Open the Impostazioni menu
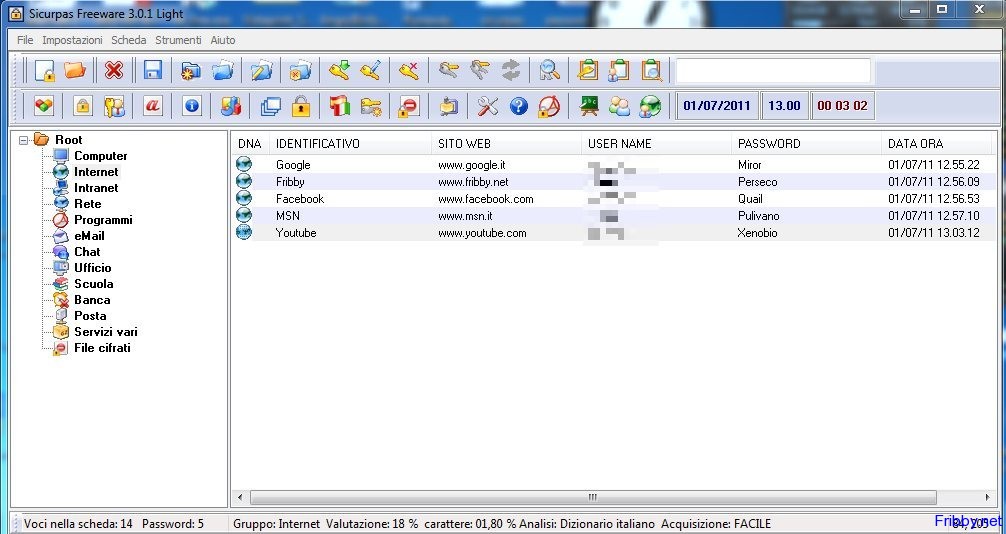Screen dimensions: 1006x534 pyautogui.click(x=72, y=40)
